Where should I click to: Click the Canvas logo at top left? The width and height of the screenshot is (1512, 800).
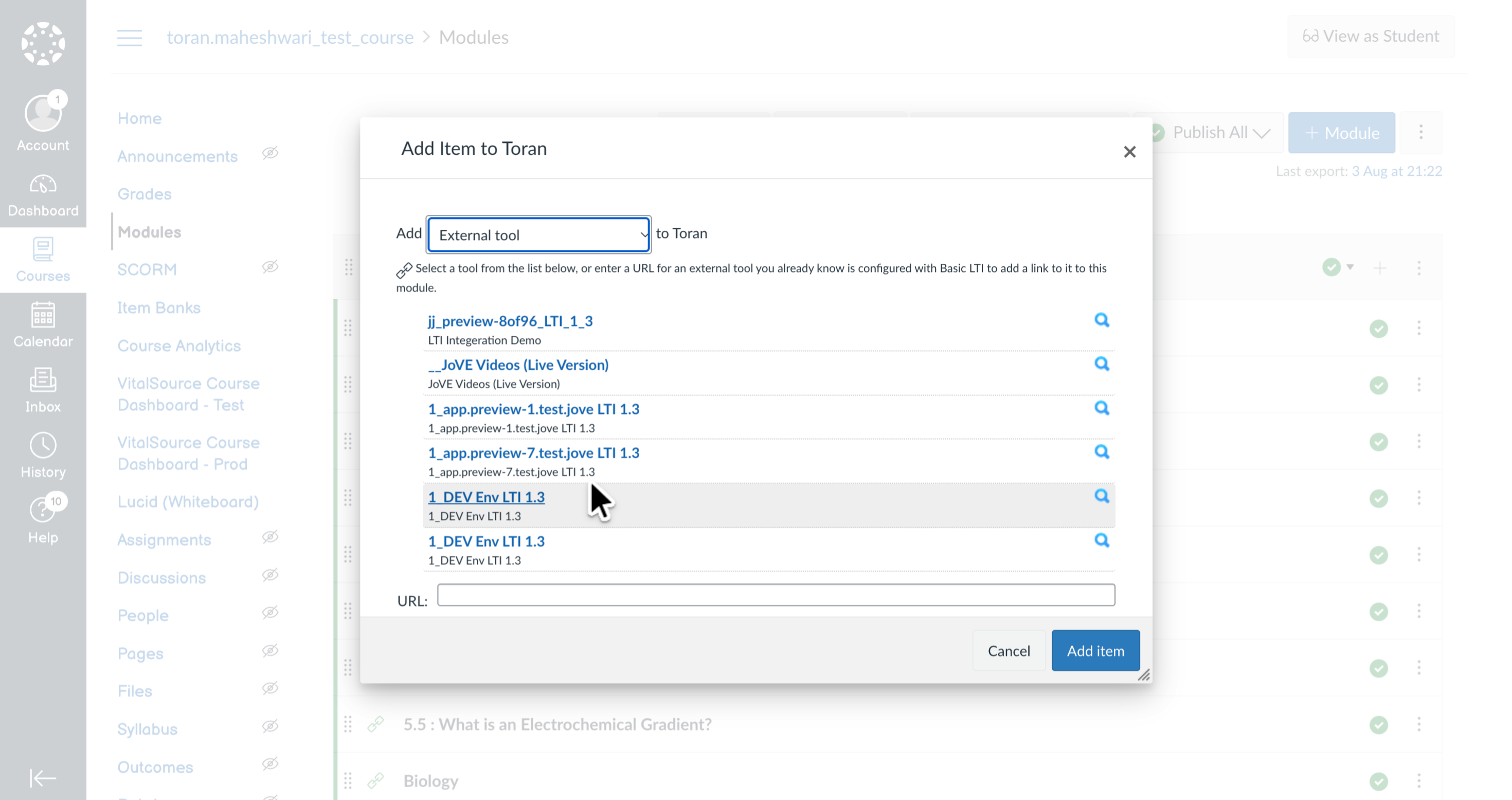tap(43, 43)
